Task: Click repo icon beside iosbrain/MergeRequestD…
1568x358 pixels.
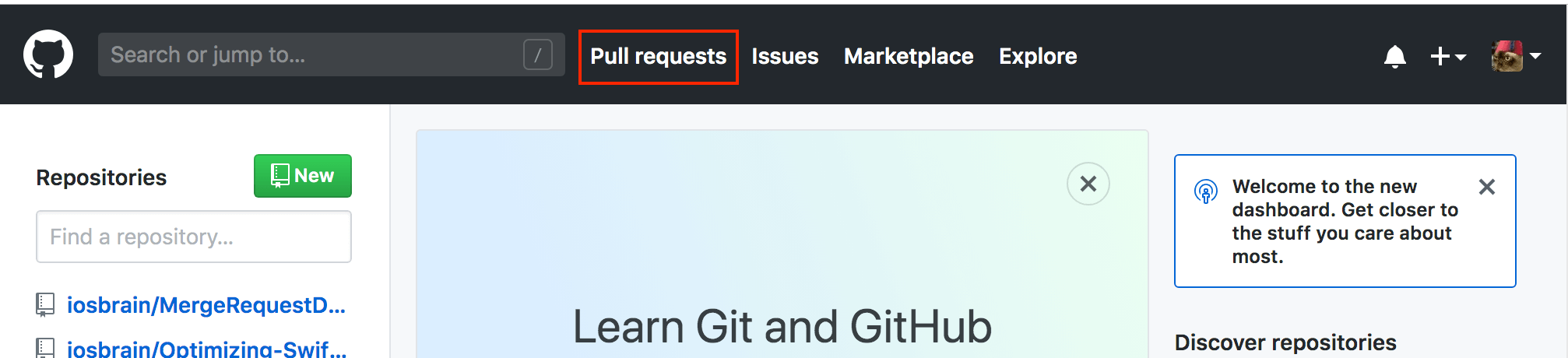Action: (x=45, y=304)
